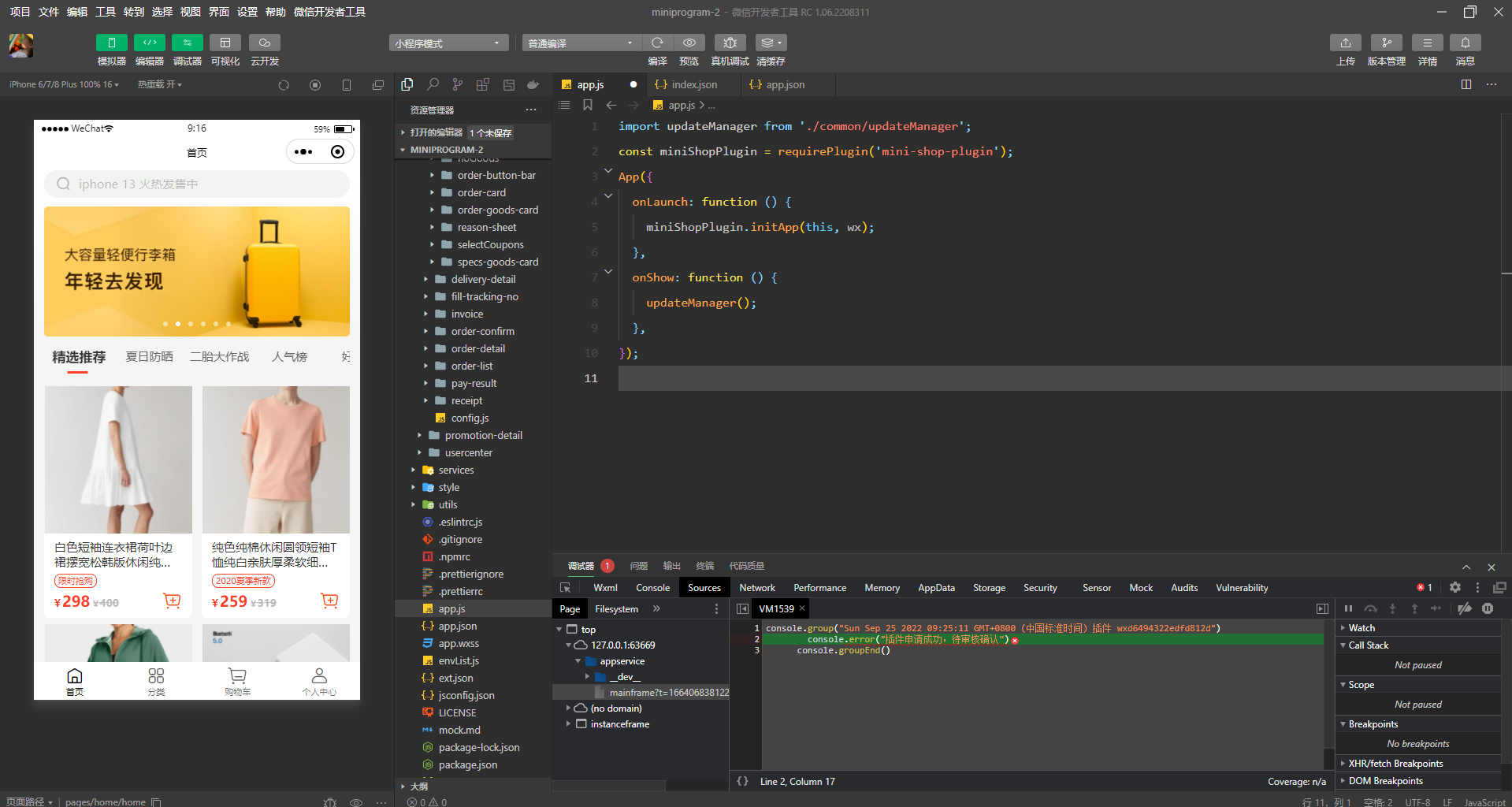Switch to the Console tab
1512x807 pixels.
coord(652,588)
